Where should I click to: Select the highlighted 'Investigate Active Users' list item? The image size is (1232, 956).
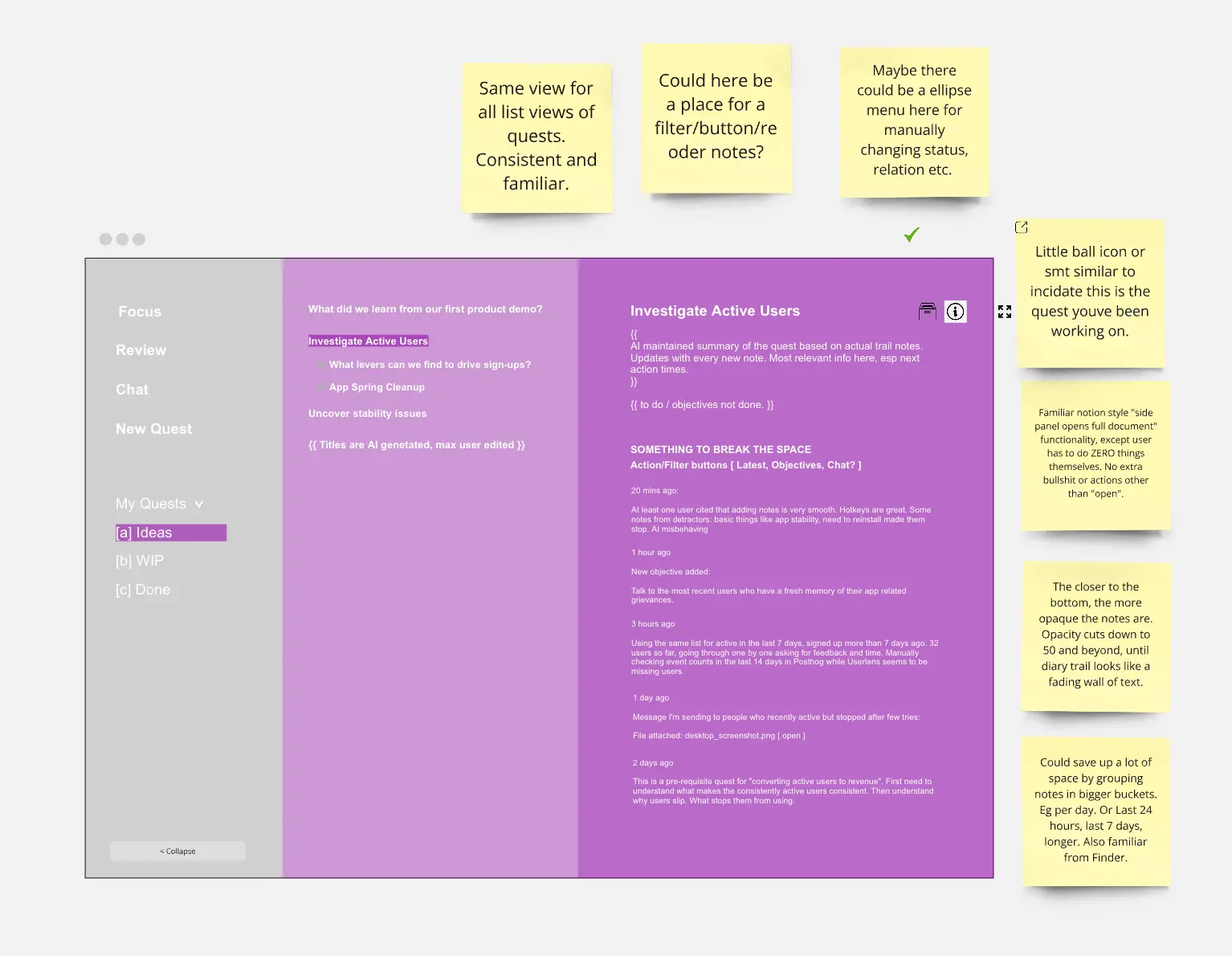click(x=369, y=341)
